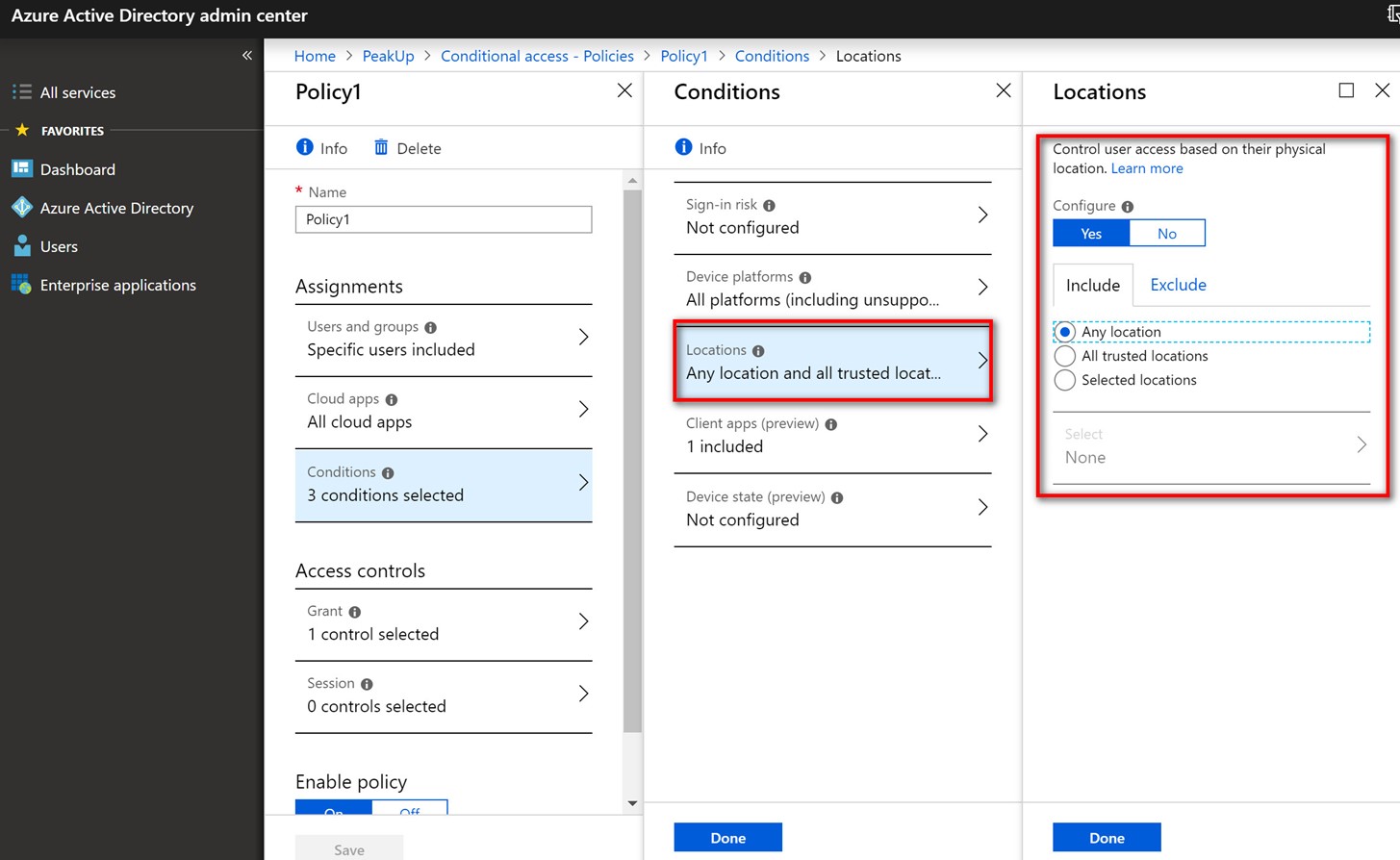The image size is (1400, 860).
Task: Select the All trusted locations radio button
Action: 1065,356
